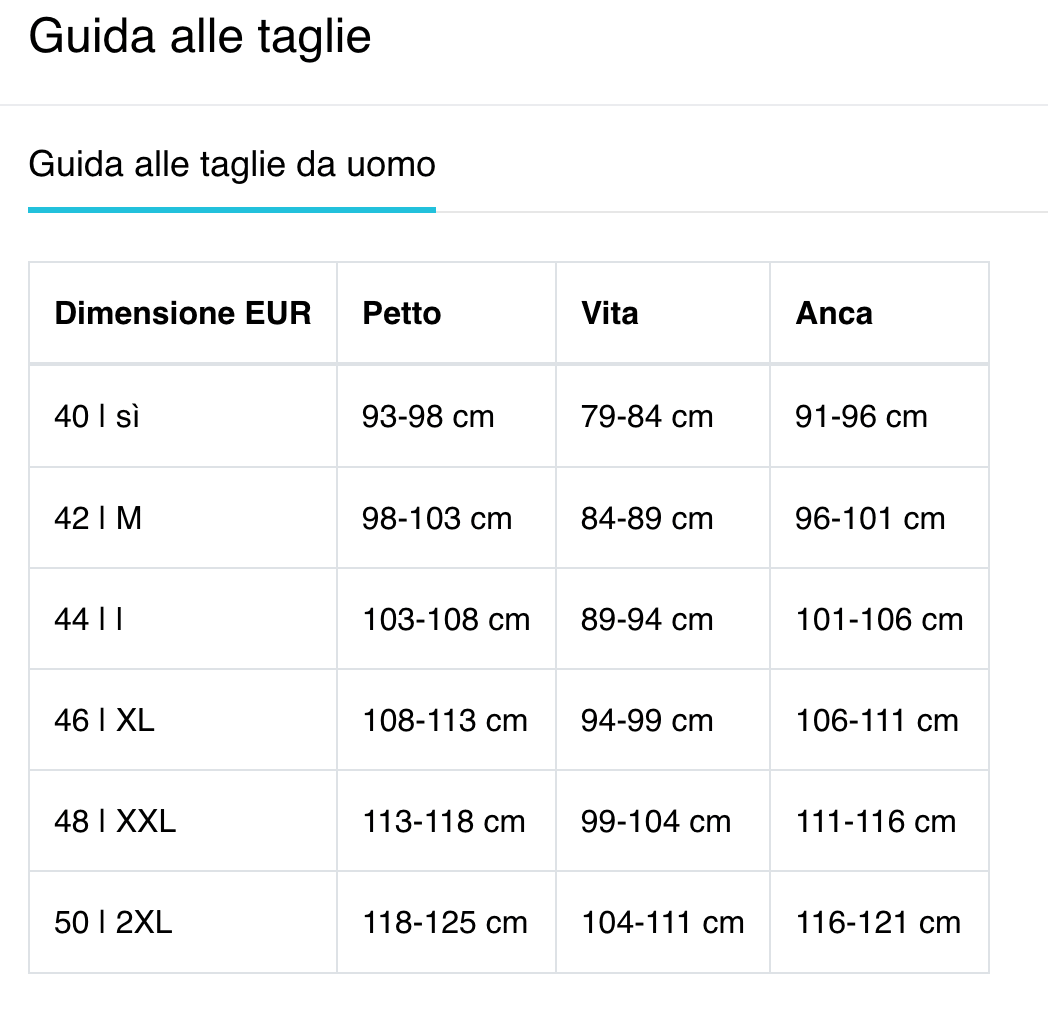Click the chest value '118-125 cm'
The image size is (1048, 1030).
coord(444,922)
